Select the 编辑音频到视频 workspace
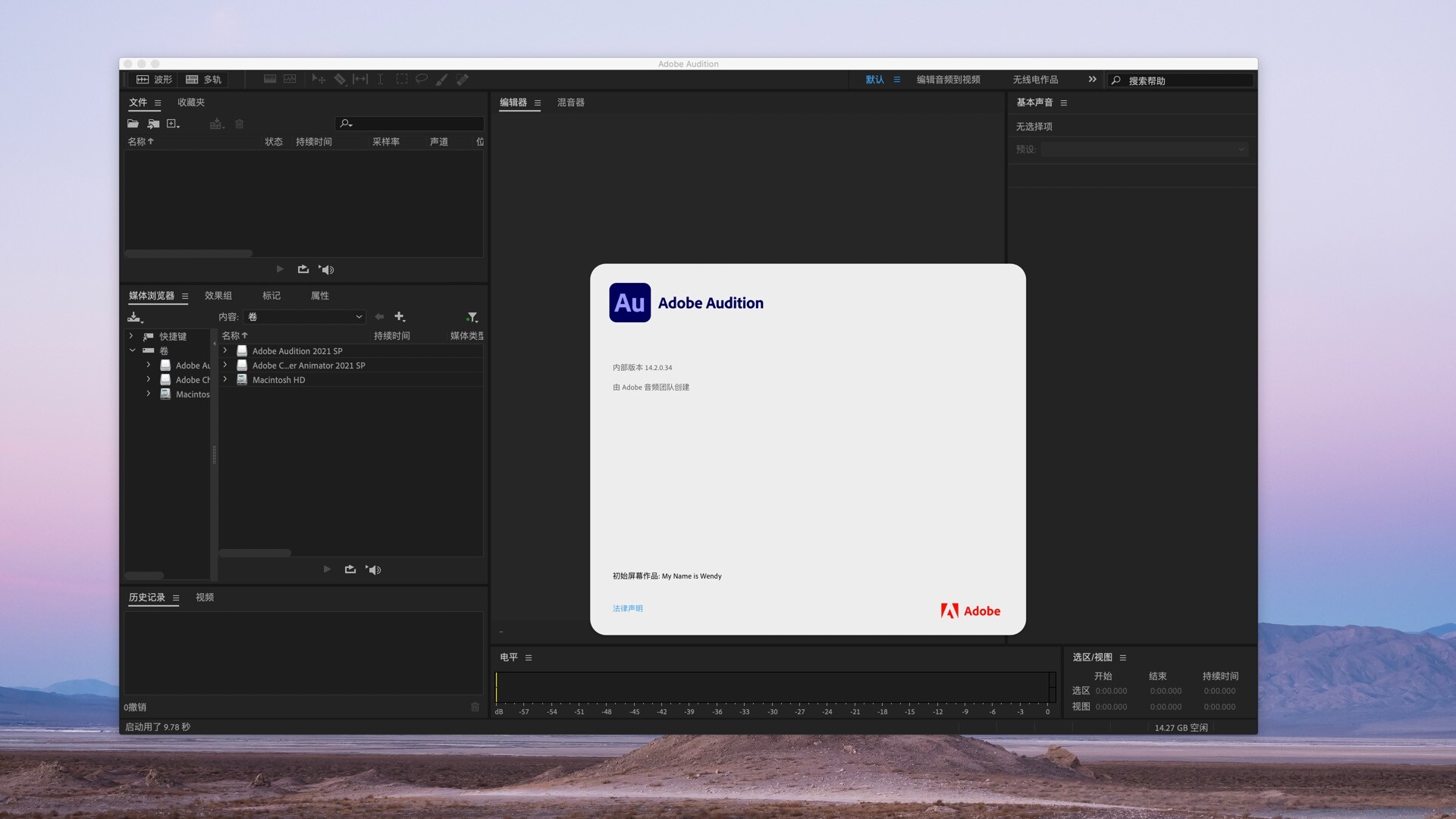This screenshot has width=1456, height=819. (x=949, y=80)
